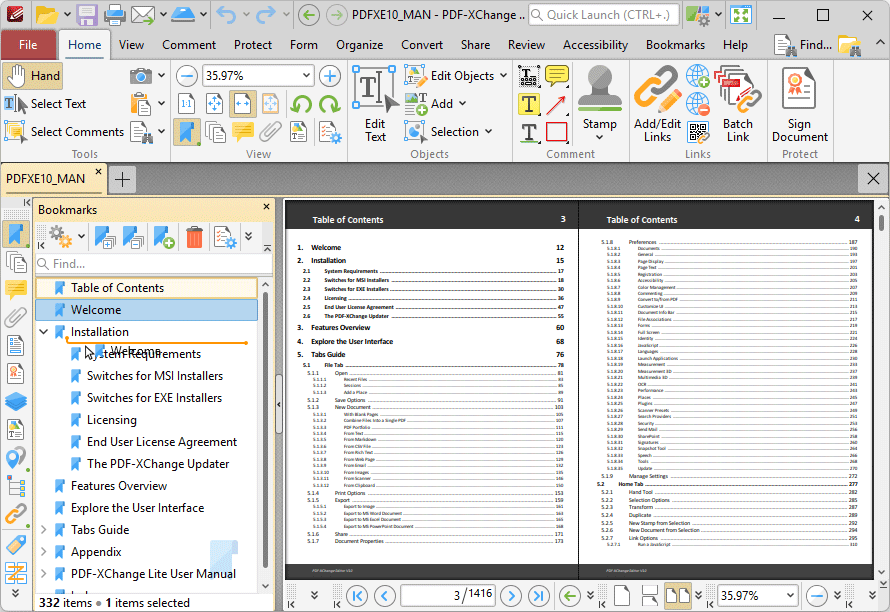Open the Layers pane in sidebar
The height and width of the screenshot is (612, 890).
click(15, 401)
